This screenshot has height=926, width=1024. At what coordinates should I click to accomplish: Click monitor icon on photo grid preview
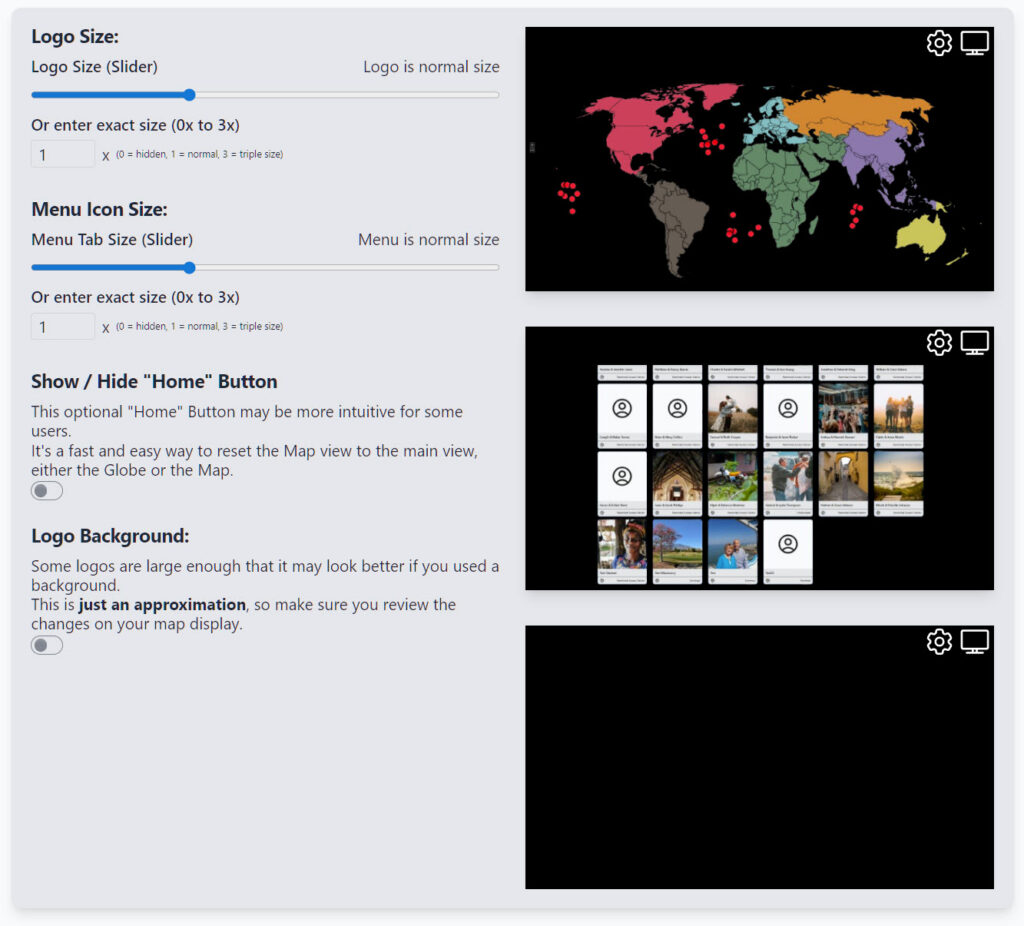pos(975,343)
